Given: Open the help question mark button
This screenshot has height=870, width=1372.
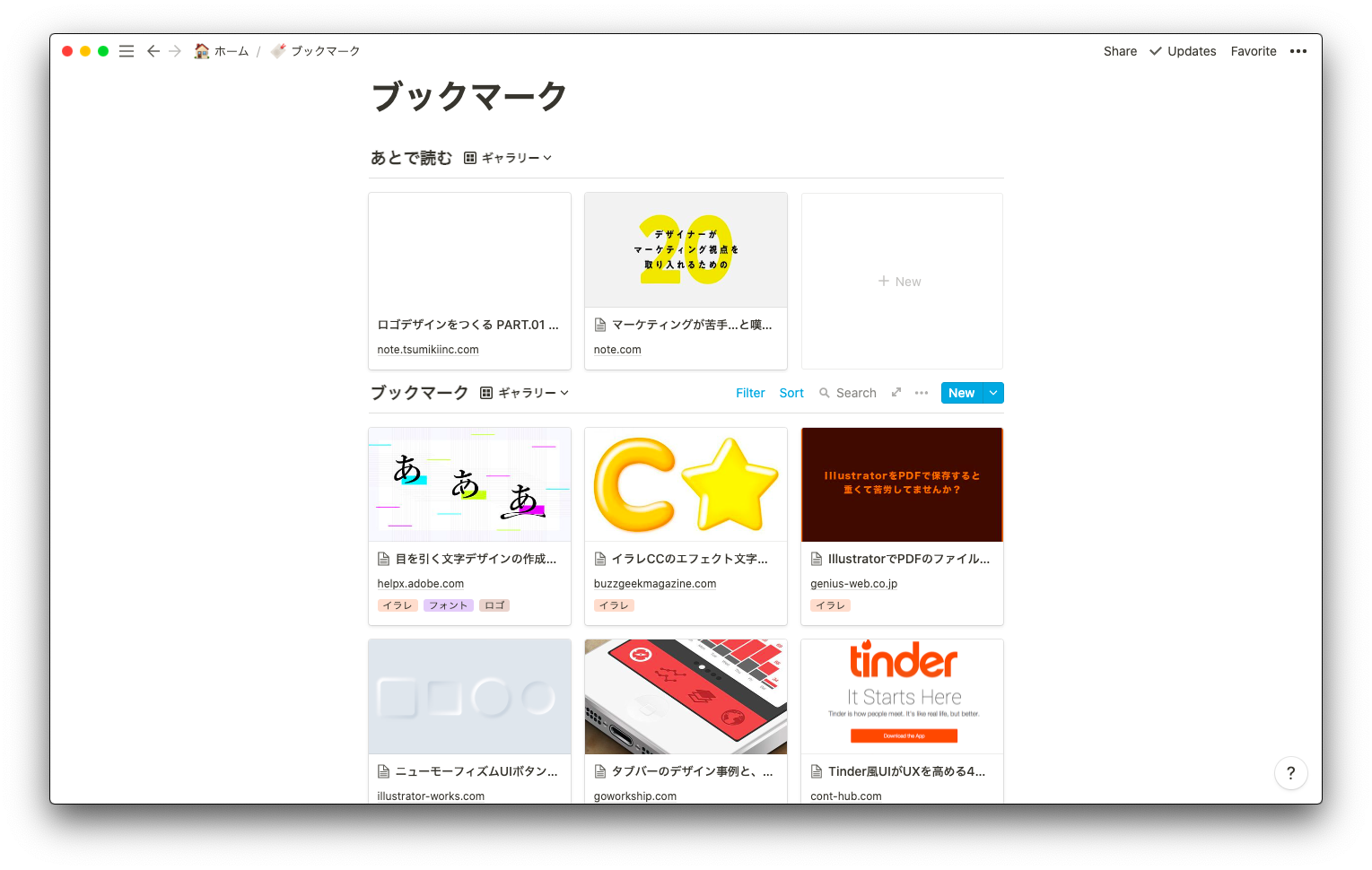Looking at the screenshot, I should pos(1290,773).
